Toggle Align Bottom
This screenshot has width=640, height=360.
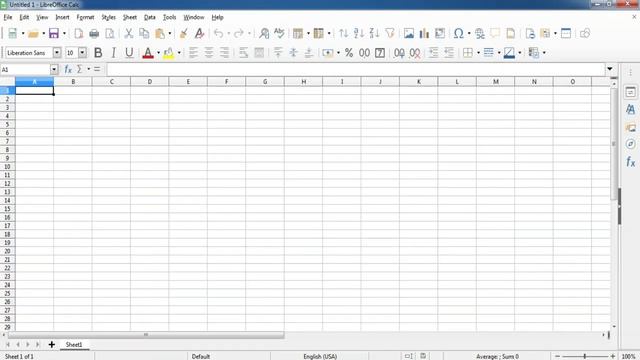point(309,53)
